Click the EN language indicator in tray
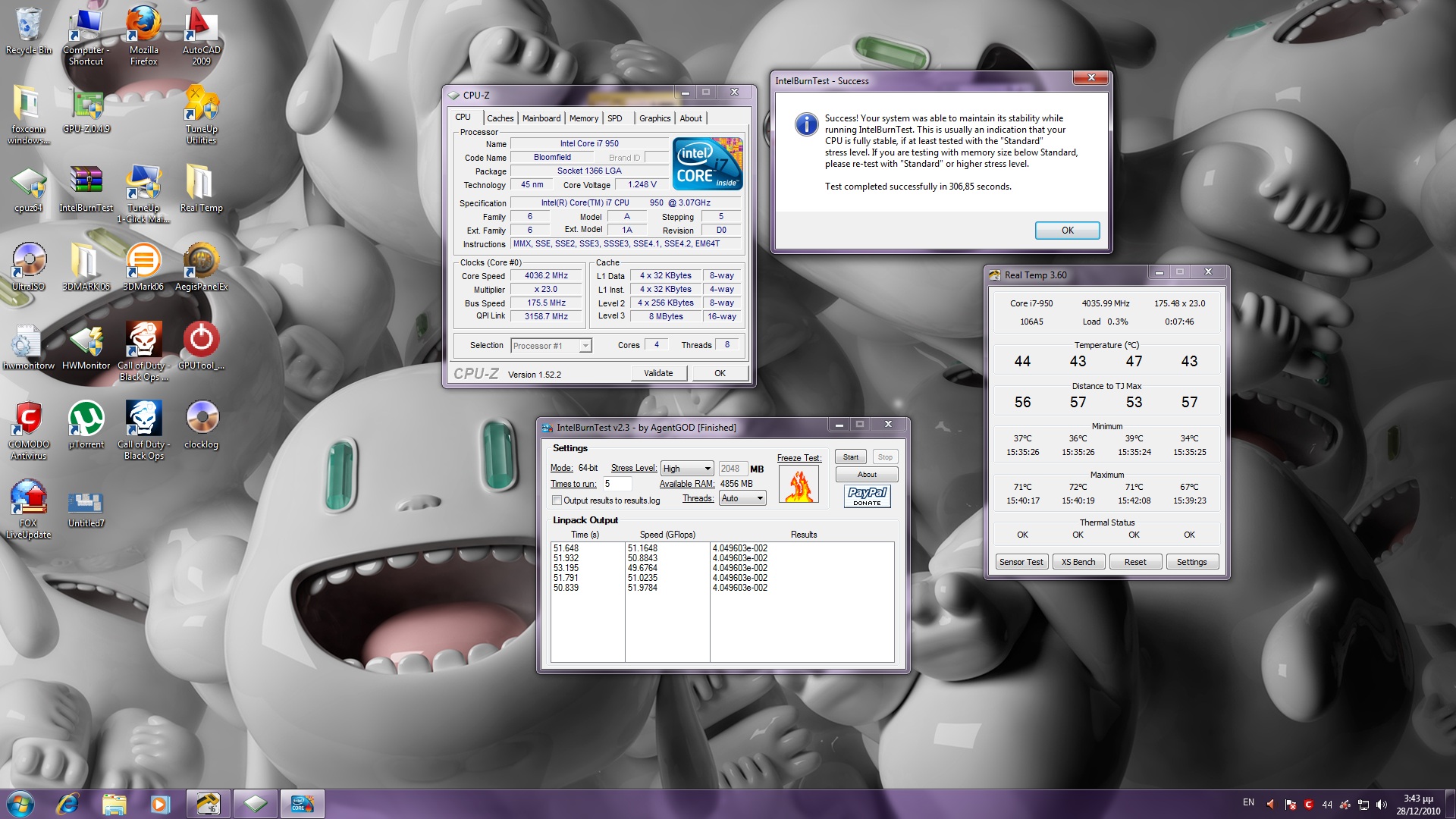Image resolution: width=1456 pixels, height=819 pixels. pyautogui.click(x=1248, y=802)
